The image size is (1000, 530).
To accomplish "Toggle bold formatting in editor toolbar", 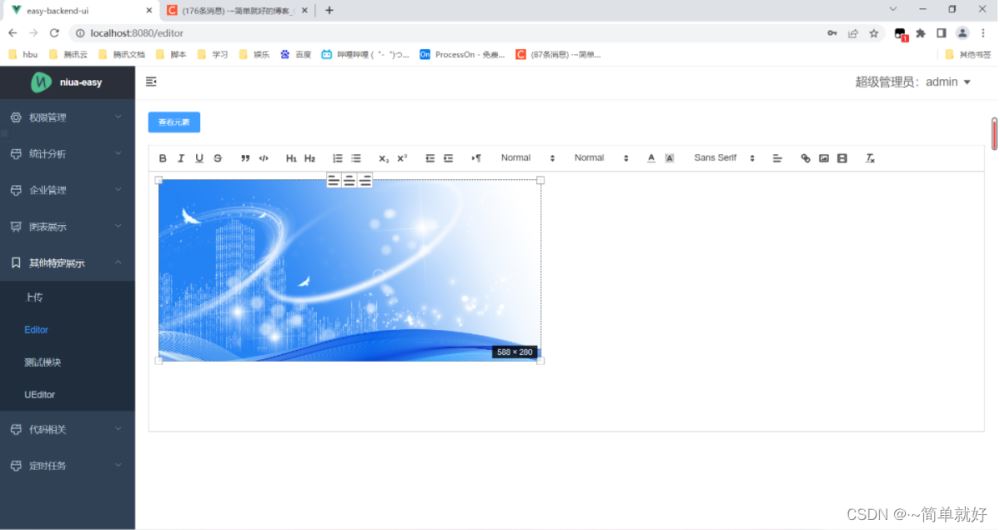I will (x=163, y=158).
